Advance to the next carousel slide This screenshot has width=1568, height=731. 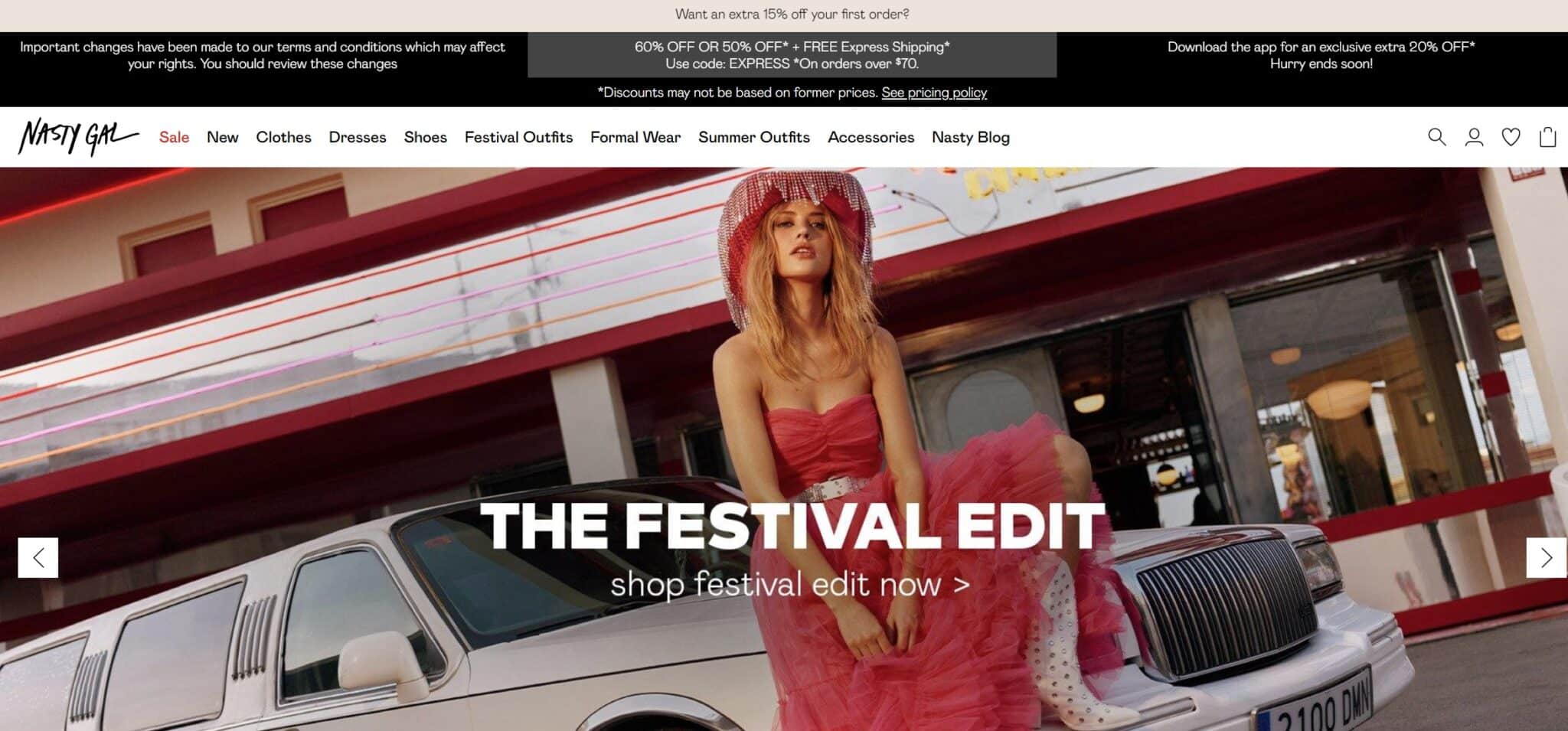click(1546, 558)
